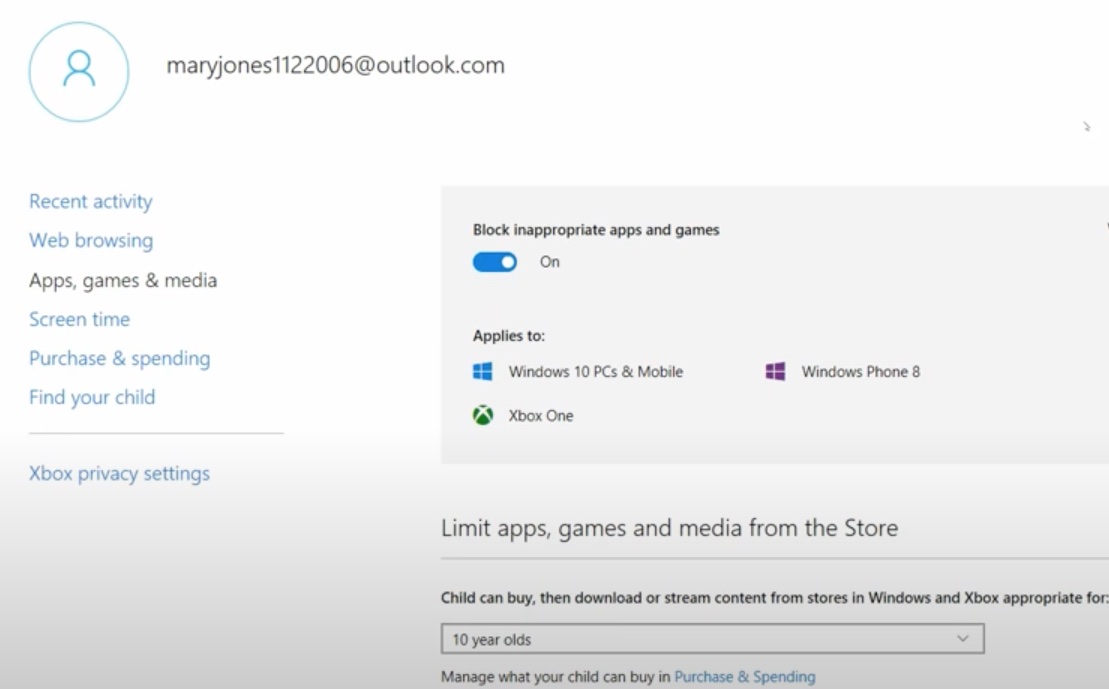Open Find your child
This screenshot has width=1109, height=689.
pyautogui.click(x=92, y=397)
